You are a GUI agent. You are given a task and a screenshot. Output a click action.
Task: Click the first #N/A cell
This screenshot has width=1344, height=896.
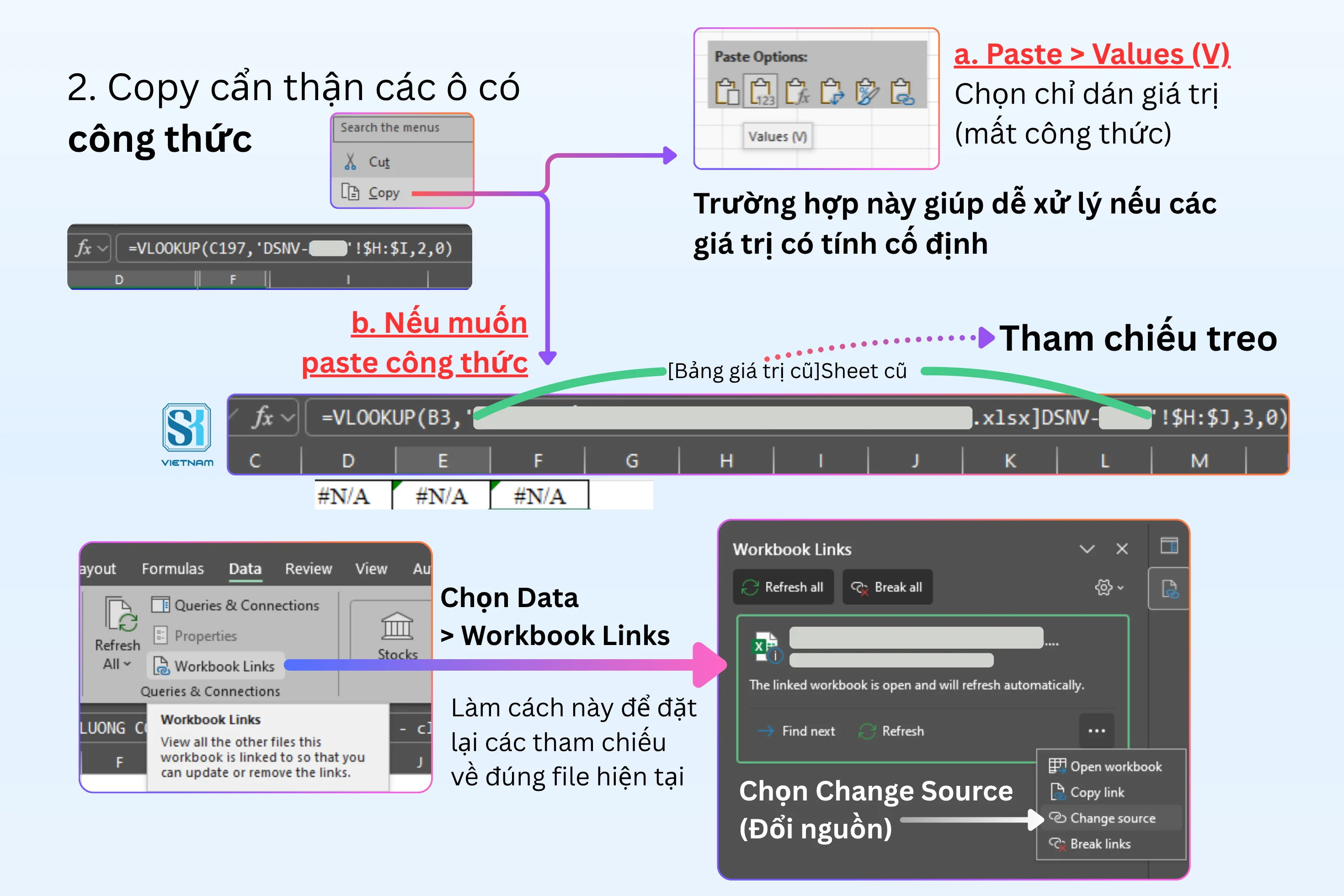pyautogui.click(x=353, y=495)
